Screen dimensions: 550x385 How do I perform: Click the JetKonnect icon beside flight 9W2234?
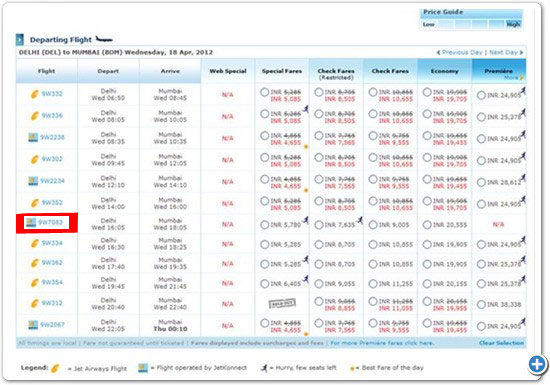tap(33, 181)
